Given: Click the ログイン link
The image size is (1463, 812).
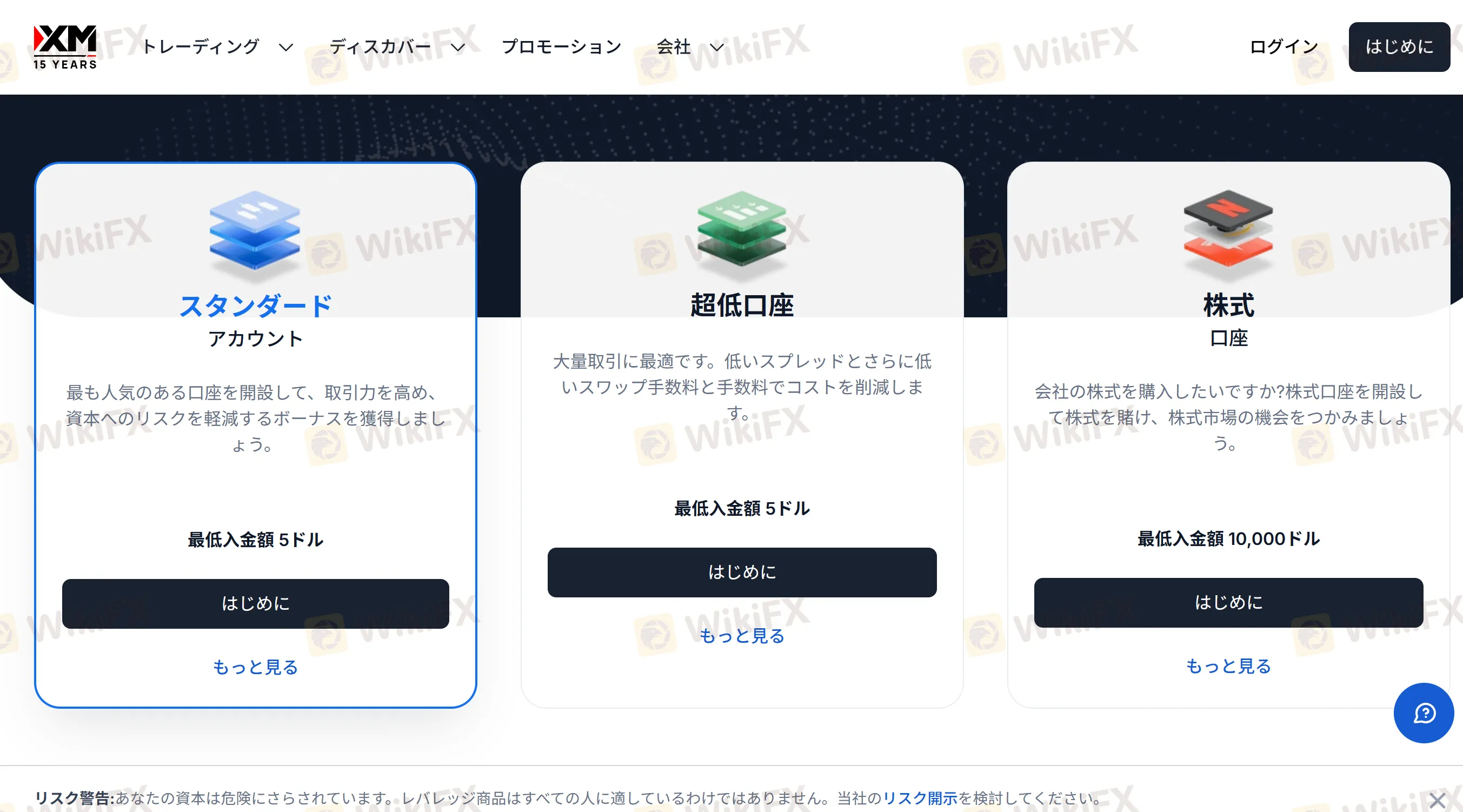Looking at the screenshot, I should click(1284, 46).
